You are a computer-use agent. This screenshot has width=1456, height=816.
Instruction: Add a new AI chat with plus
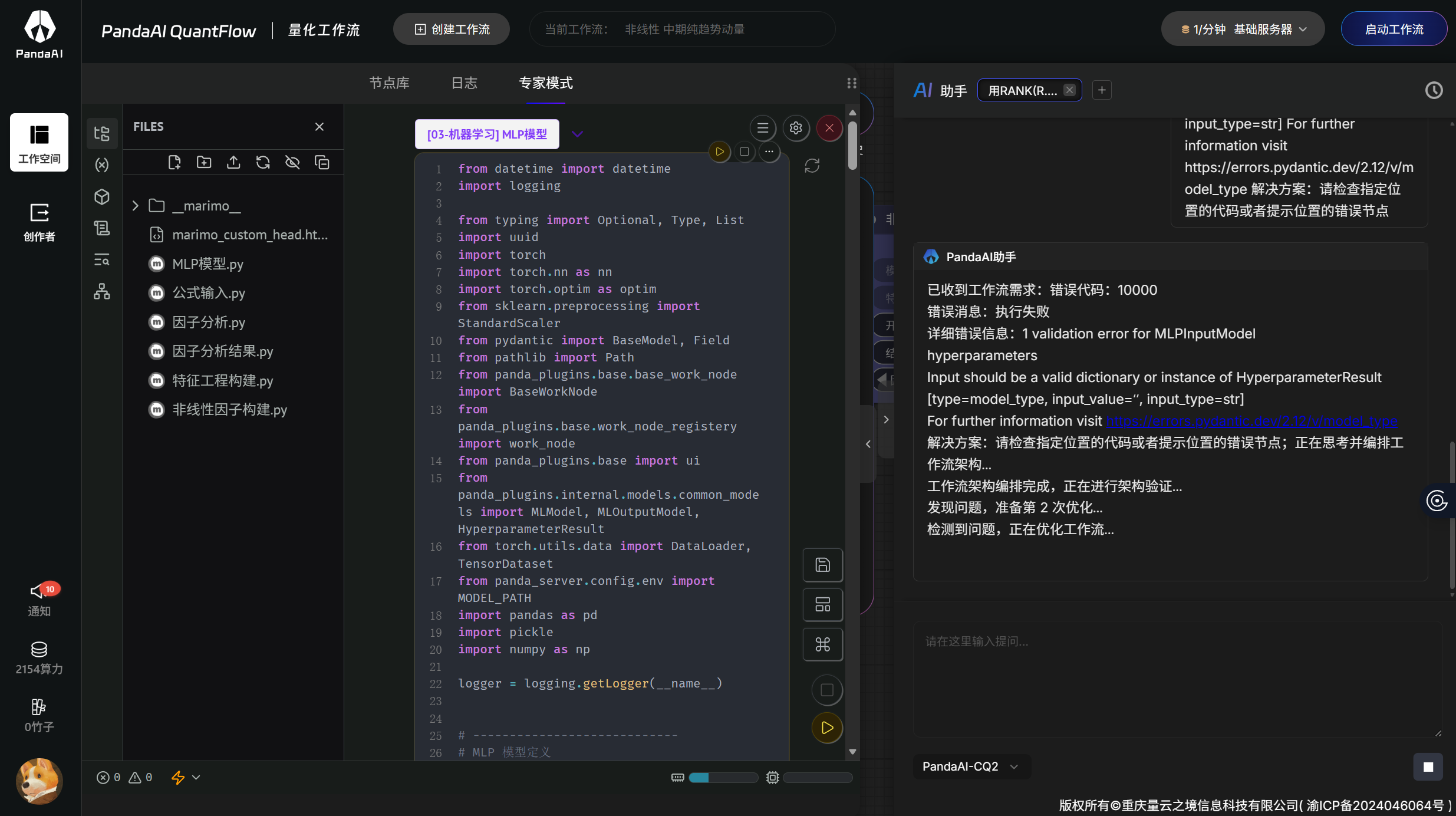[1102, 90]
